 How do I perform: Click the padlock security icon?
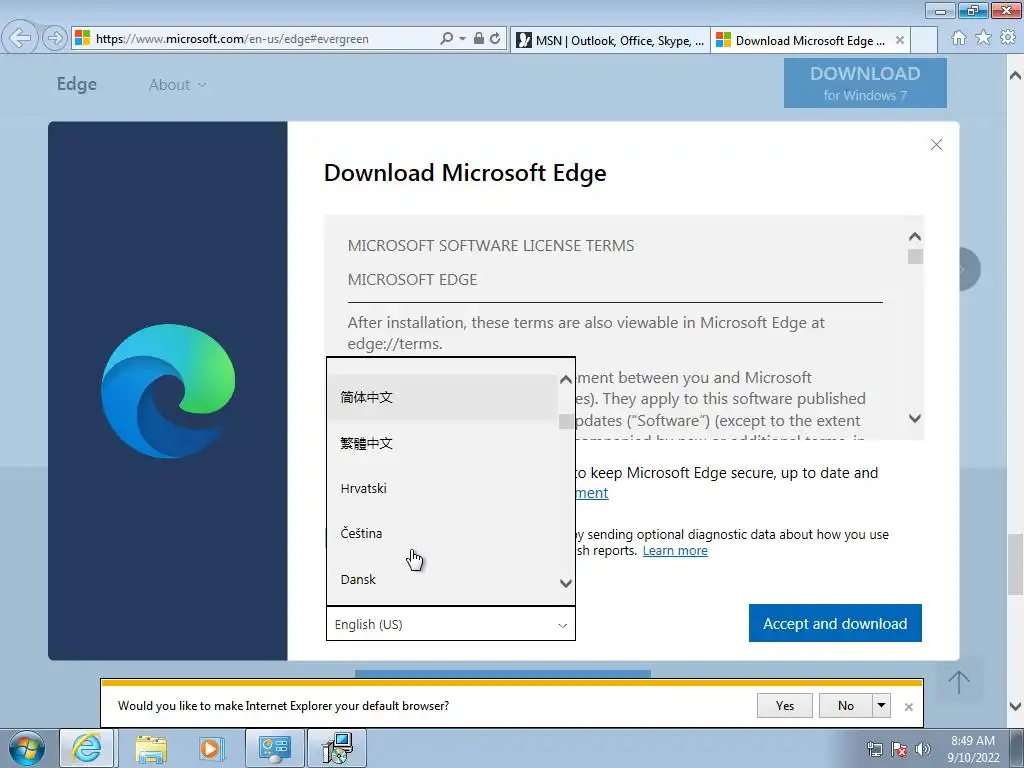[479, 39]
